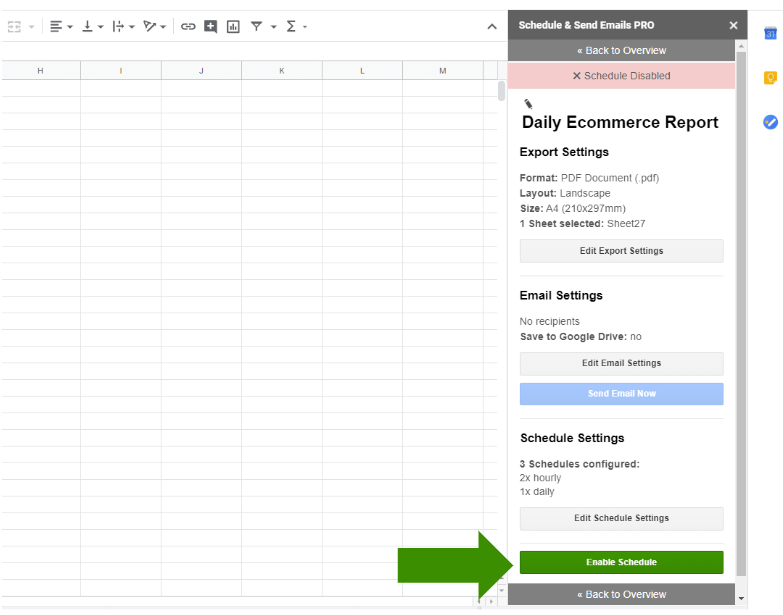Click Edit Export Settings button
The image size is (783, 615).
point(621,251)
